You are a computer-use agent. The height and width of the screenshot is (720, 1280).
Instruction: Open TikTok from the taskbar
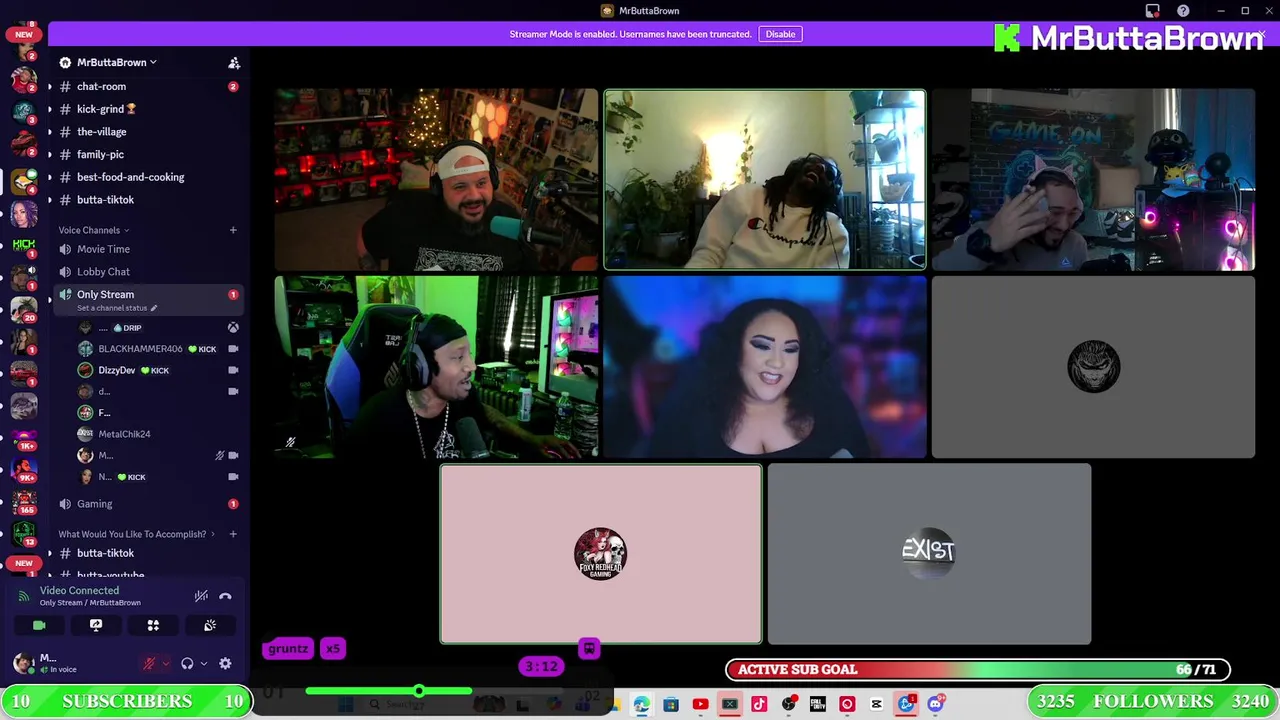(759, 705)
